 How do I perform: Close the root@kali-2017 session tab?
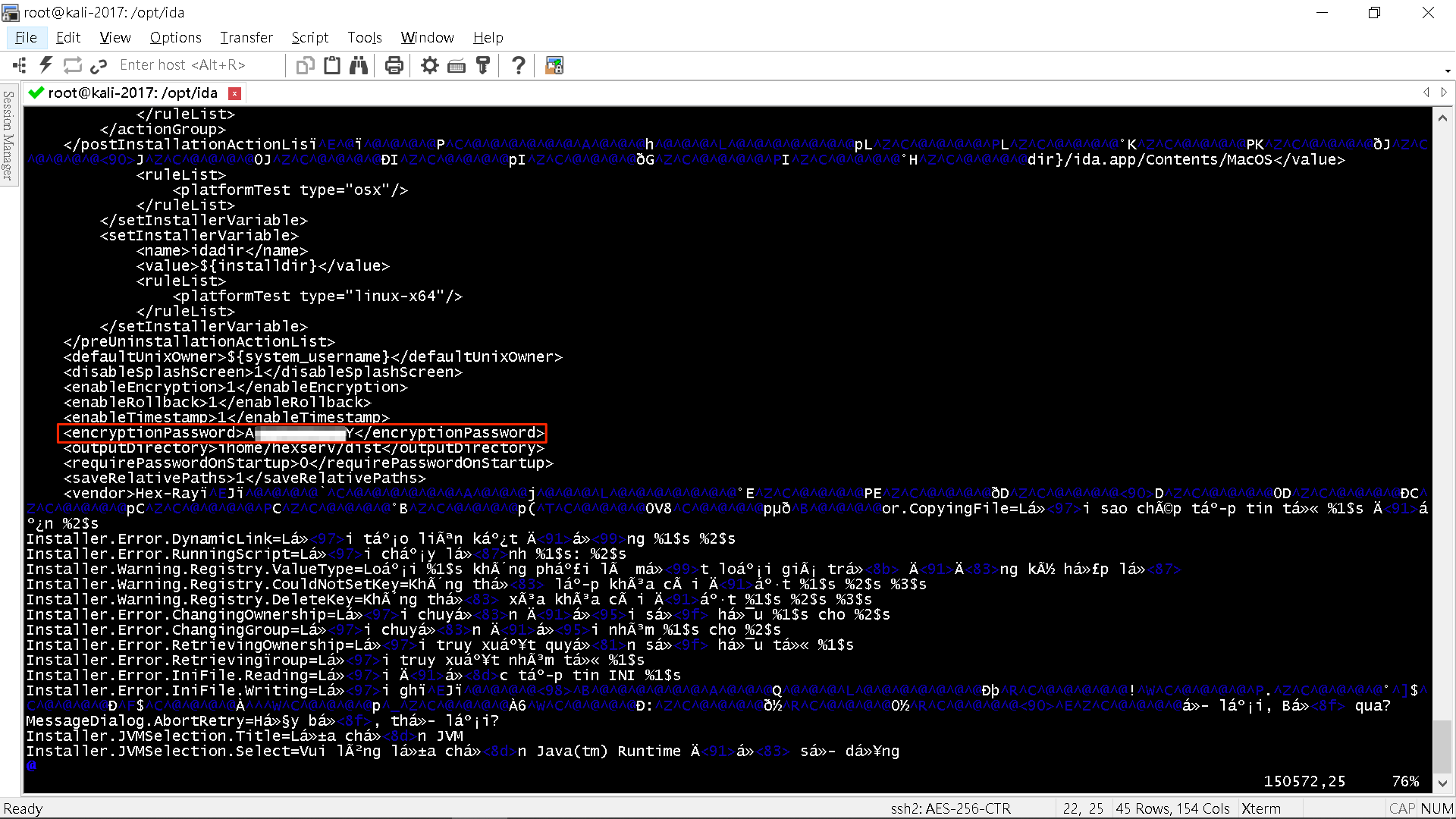pos(235,93)
